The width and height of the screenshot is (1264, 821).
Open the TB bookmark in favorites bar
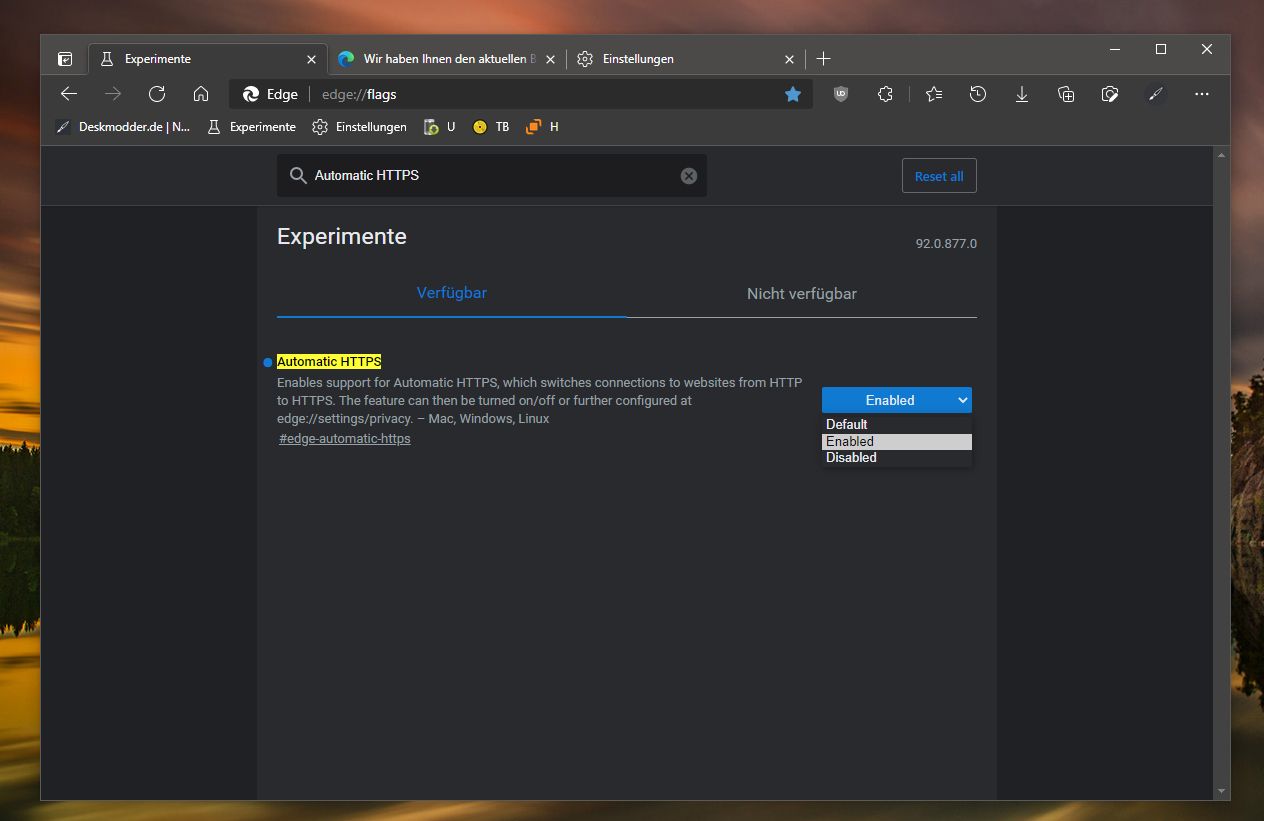click(x=491, y=127)
